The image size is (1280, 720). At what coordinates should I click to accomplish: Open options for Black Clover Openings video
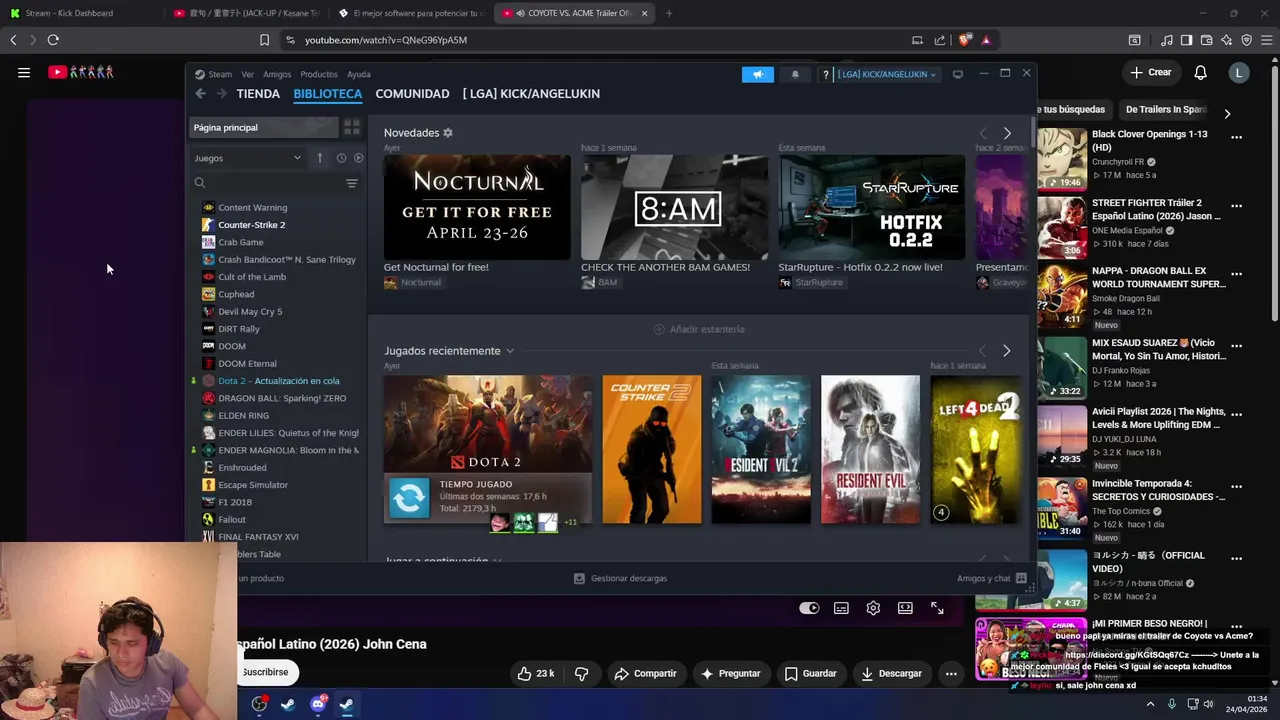pyautogui.click(x=1236, y=137)
